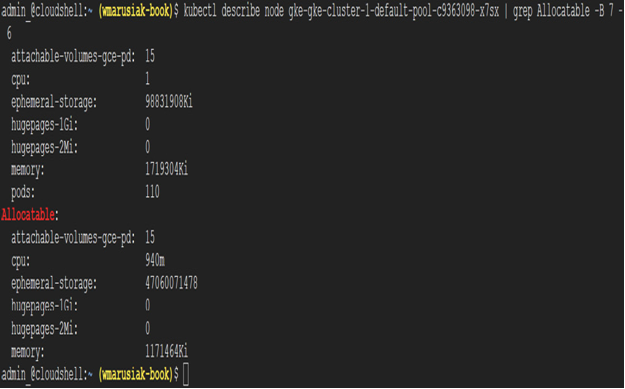This screenshot has height=389, width=625.
Task: Click the ephemeral-storage value 47060071478
Action: 171,283
